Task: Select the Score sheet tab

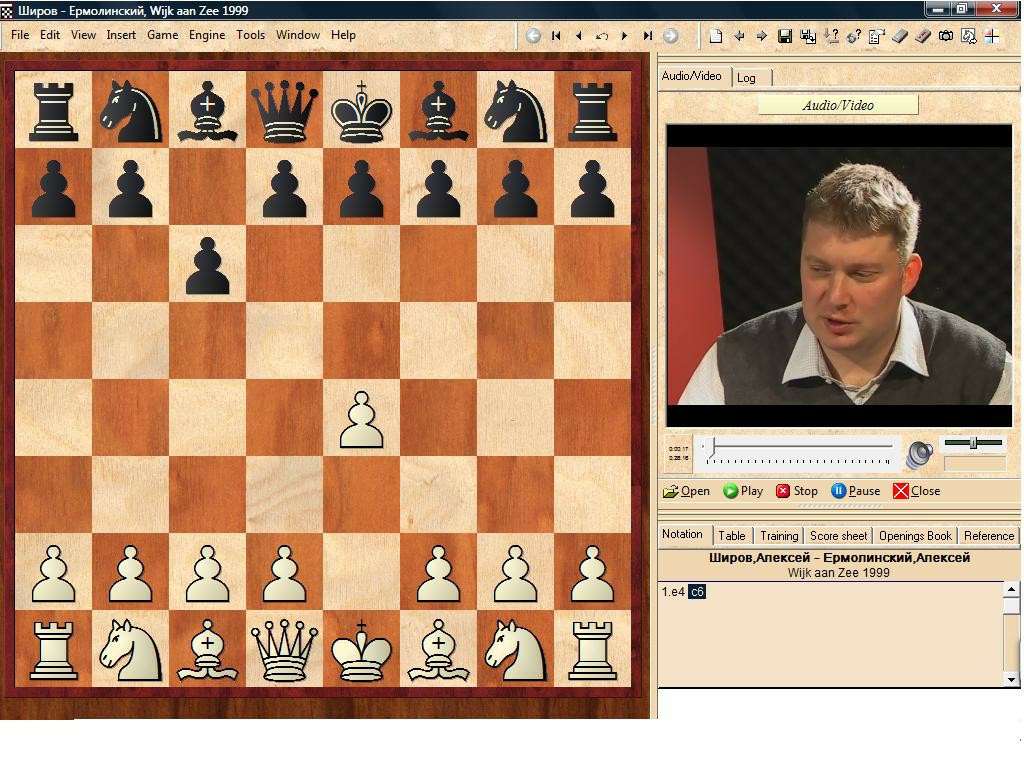Action: click(x=839, y=536)
